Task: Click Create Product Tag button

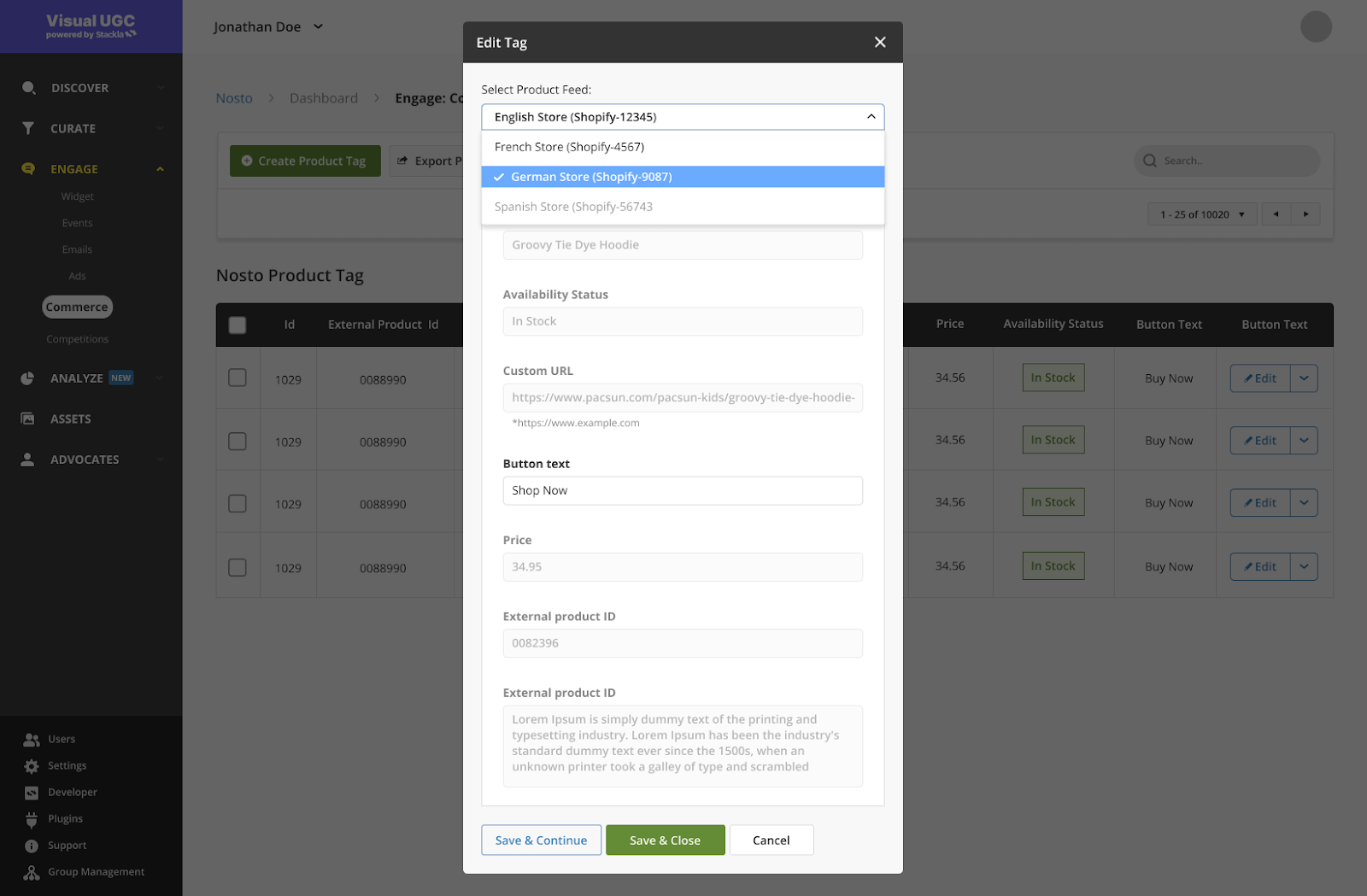Action: pos(304,161)
